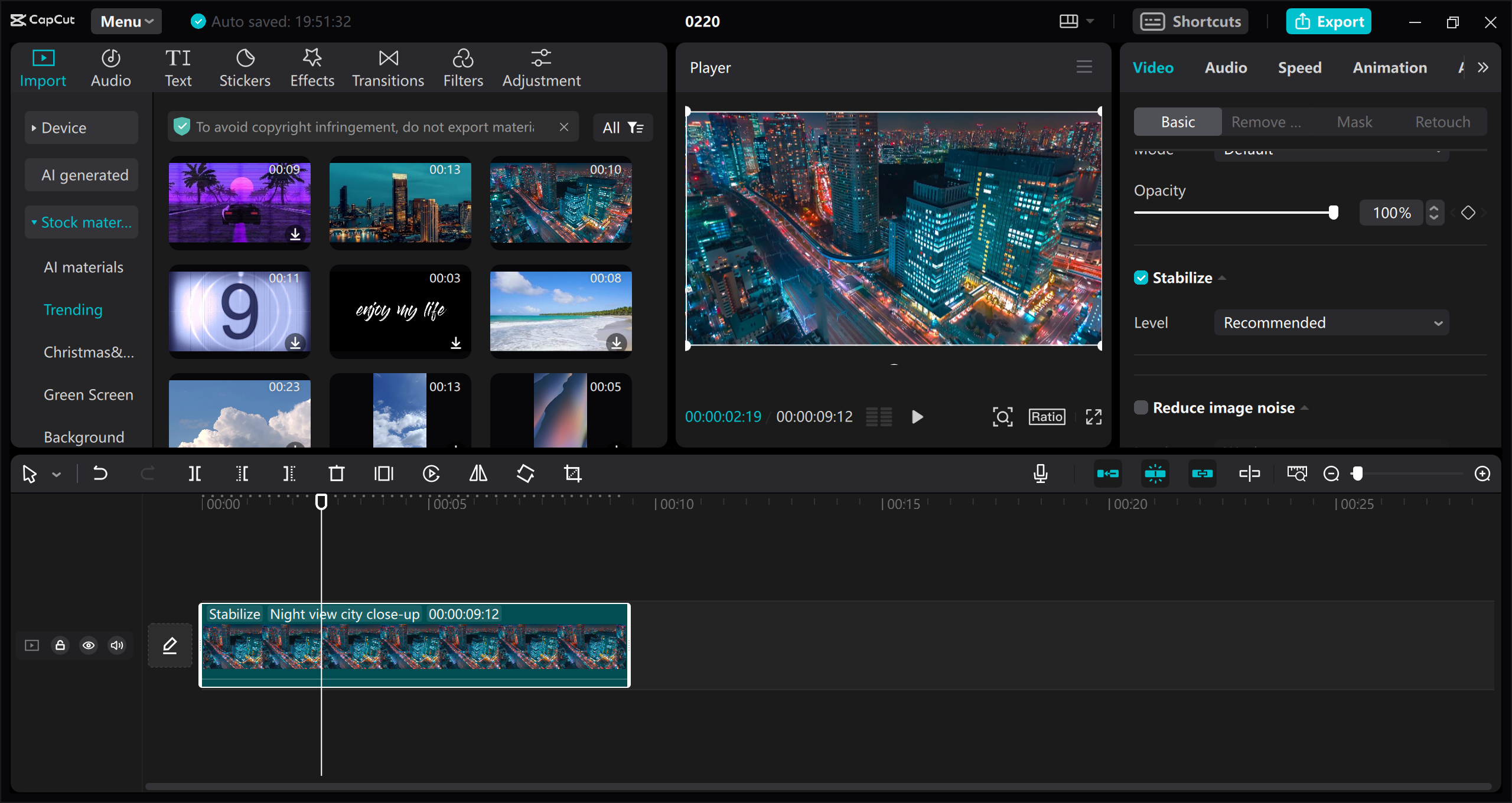This screenshot has width=1512, height=803.
Task: Enable the Reduce image noise checkbox
Action: coord(1141,407)
